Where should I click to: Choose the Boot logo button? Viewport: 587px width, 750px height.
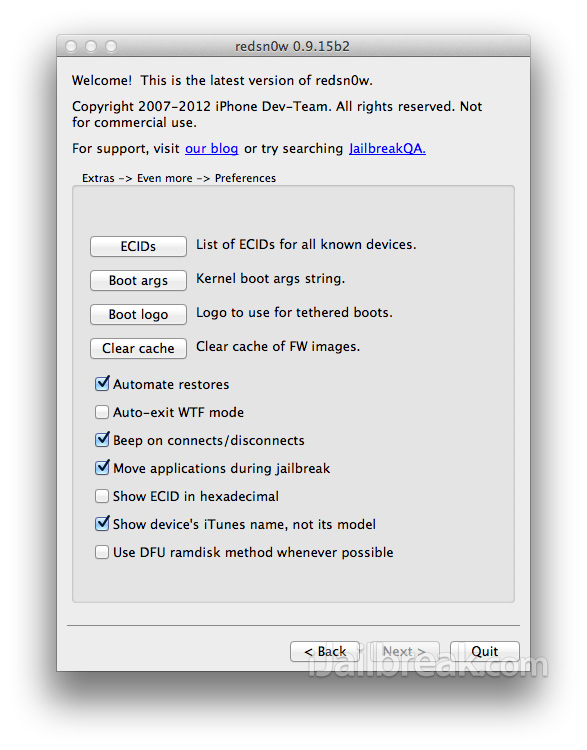[138, 314]
